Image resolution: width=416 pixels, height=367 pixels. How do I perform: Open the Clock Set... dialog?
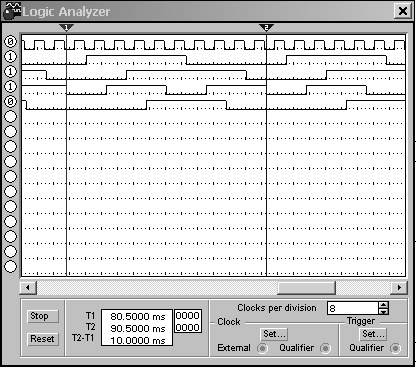(274, 334)
